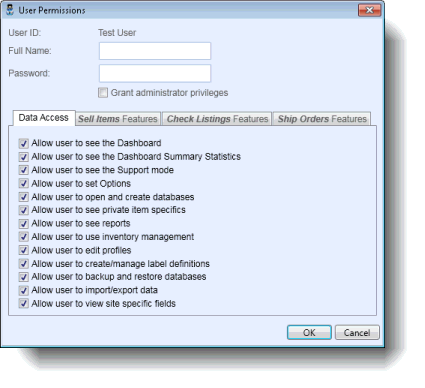Close the User Permissions dialog

(x=369, y=10)
